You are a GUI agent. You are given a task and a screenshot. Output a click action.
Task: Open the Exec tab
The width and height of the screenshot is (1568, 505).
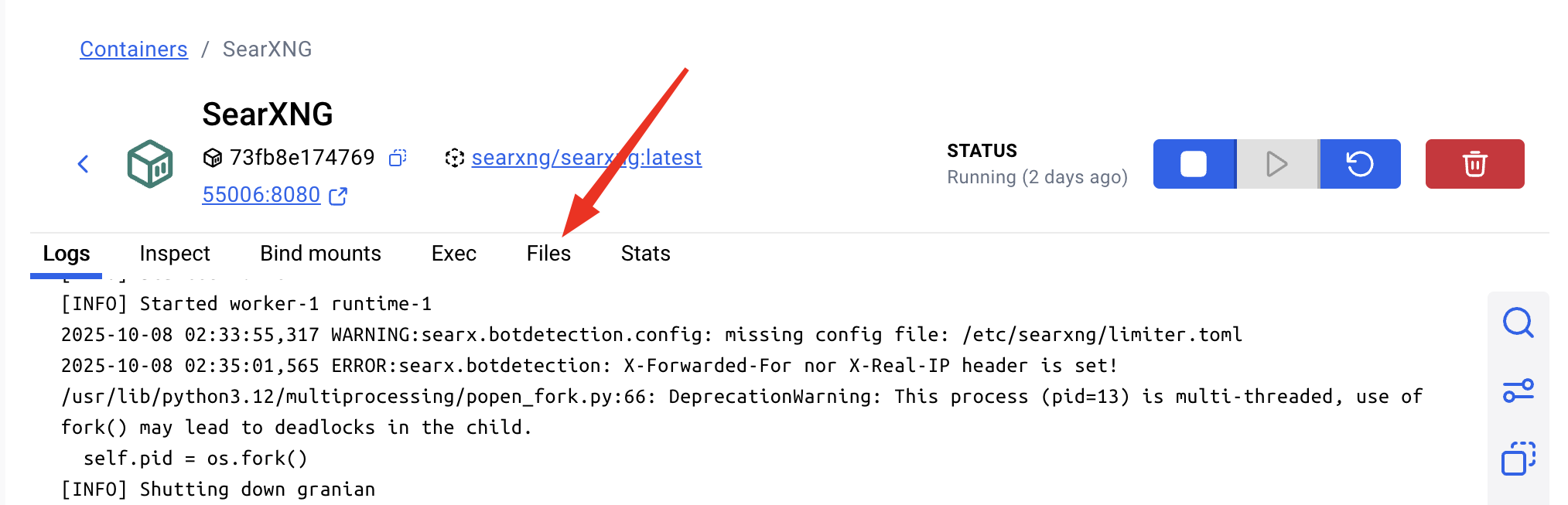(454, 254)
